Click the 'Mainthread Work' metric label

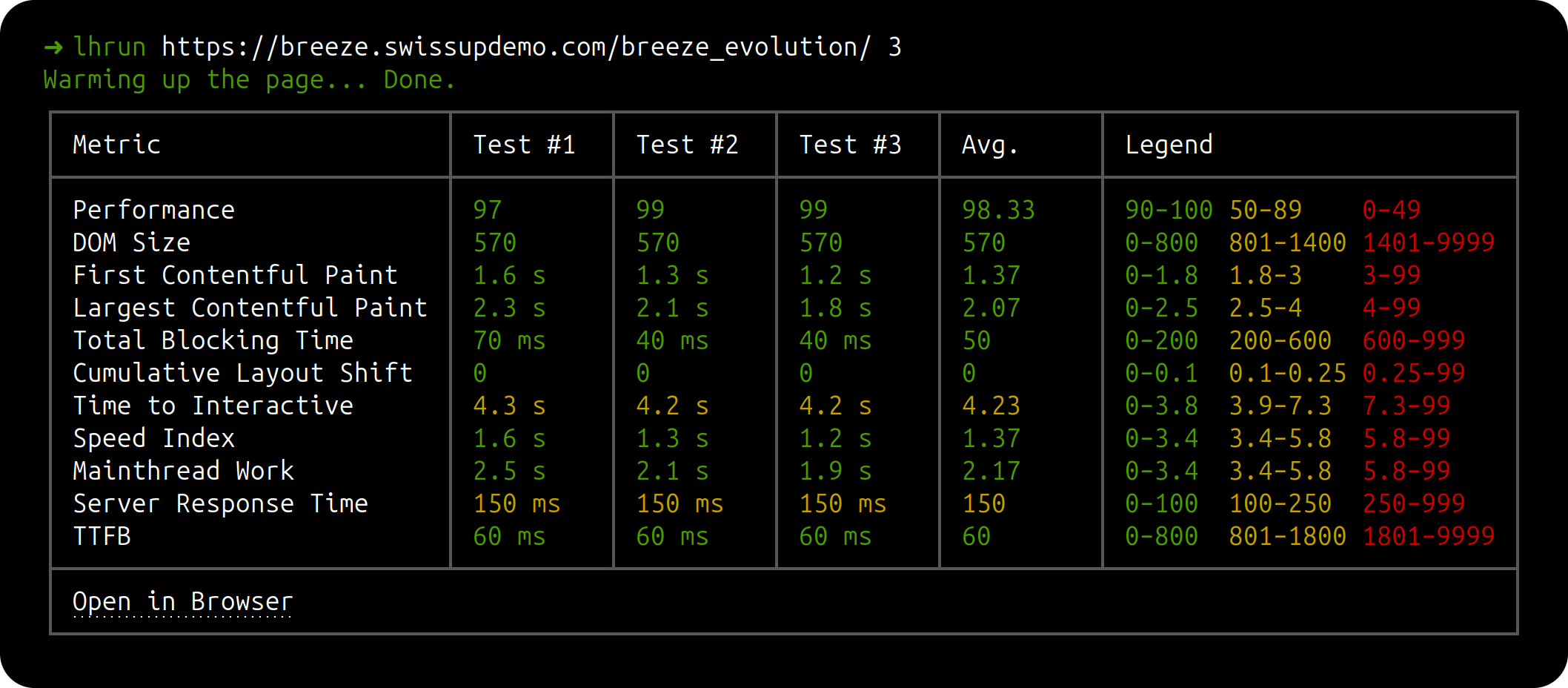coord(183,471)
